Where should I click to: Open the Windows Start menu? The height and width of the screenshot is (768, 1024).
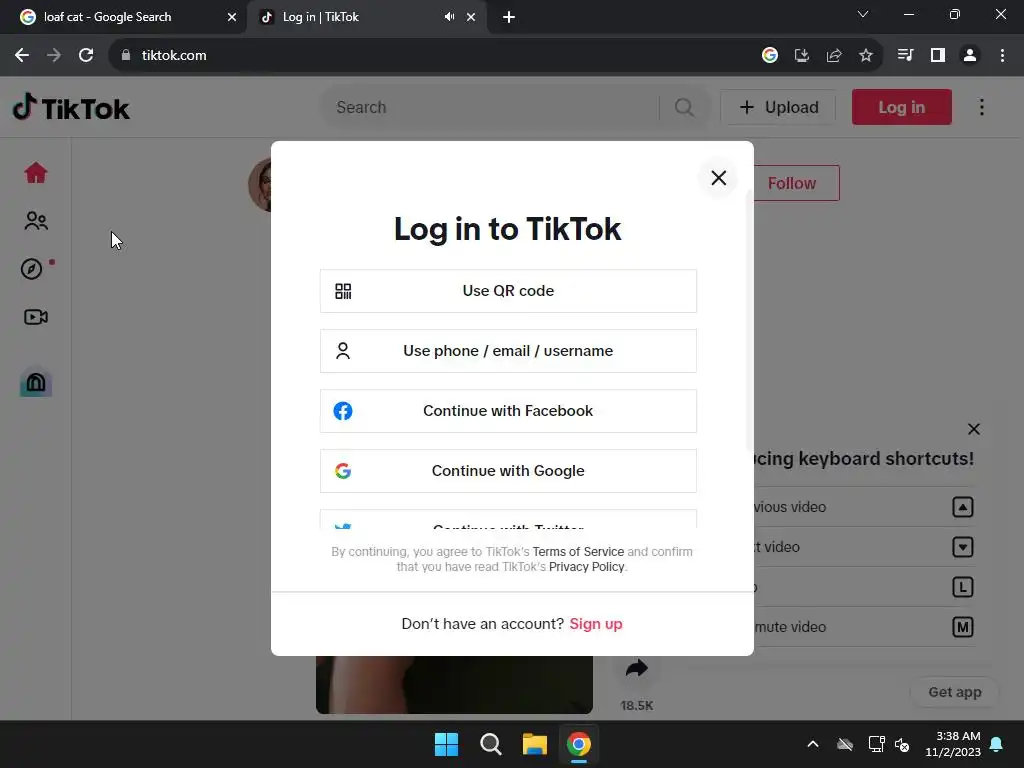pos(447,744)
